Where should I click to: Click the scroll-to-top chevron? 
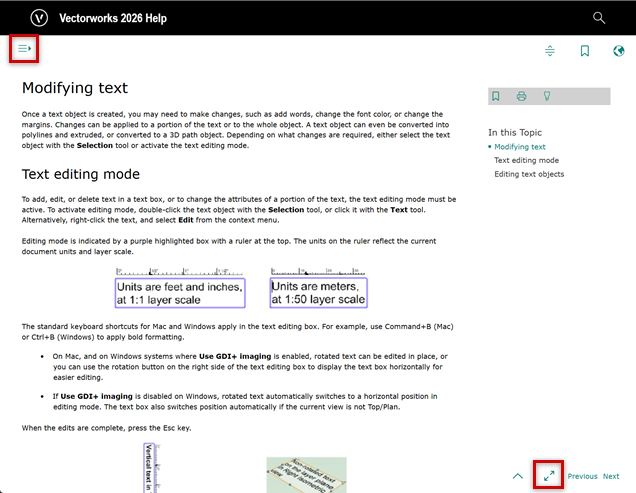[517, 476]
